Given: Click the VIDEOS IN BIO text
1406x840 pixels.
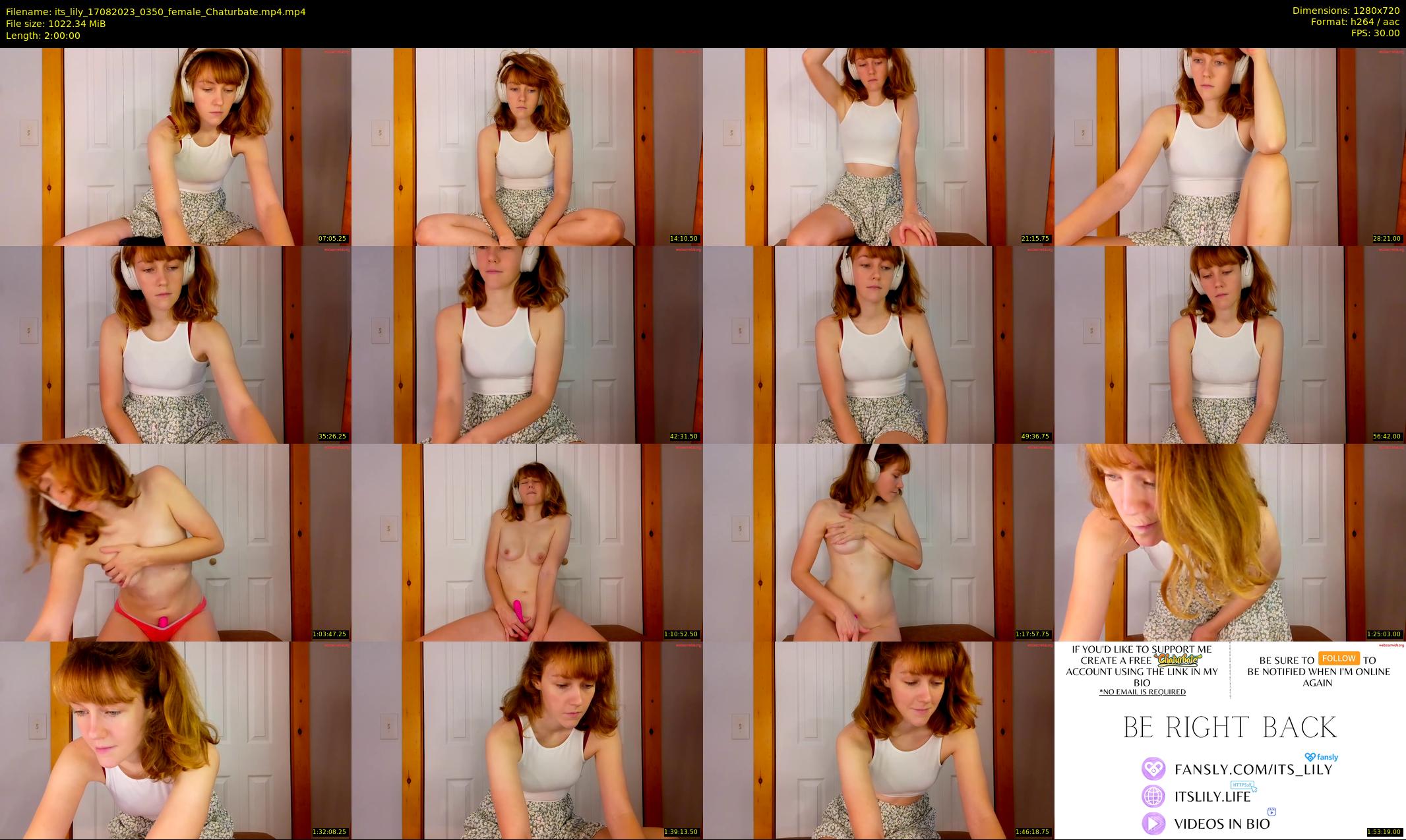Looking at the screenshot, I should pos(1222,824).
